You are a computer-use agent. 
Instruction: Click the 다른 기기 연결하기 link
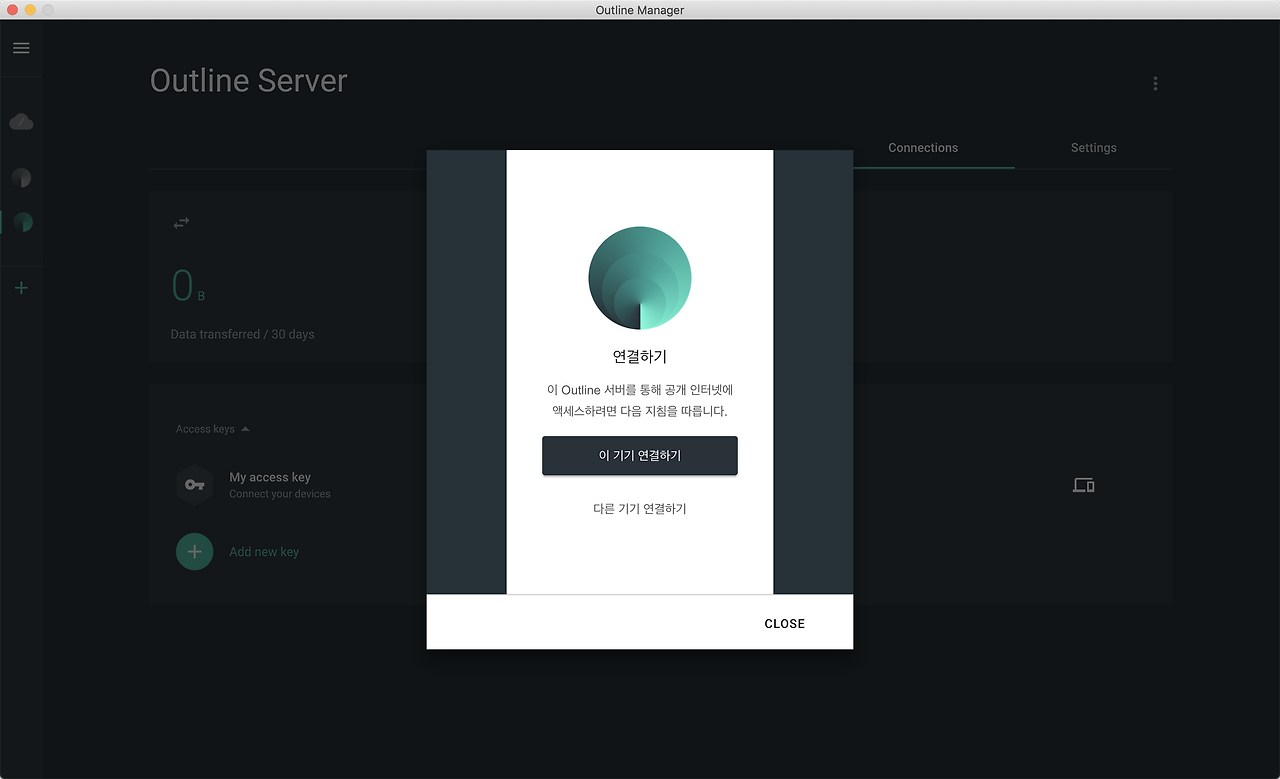(640, 509)
